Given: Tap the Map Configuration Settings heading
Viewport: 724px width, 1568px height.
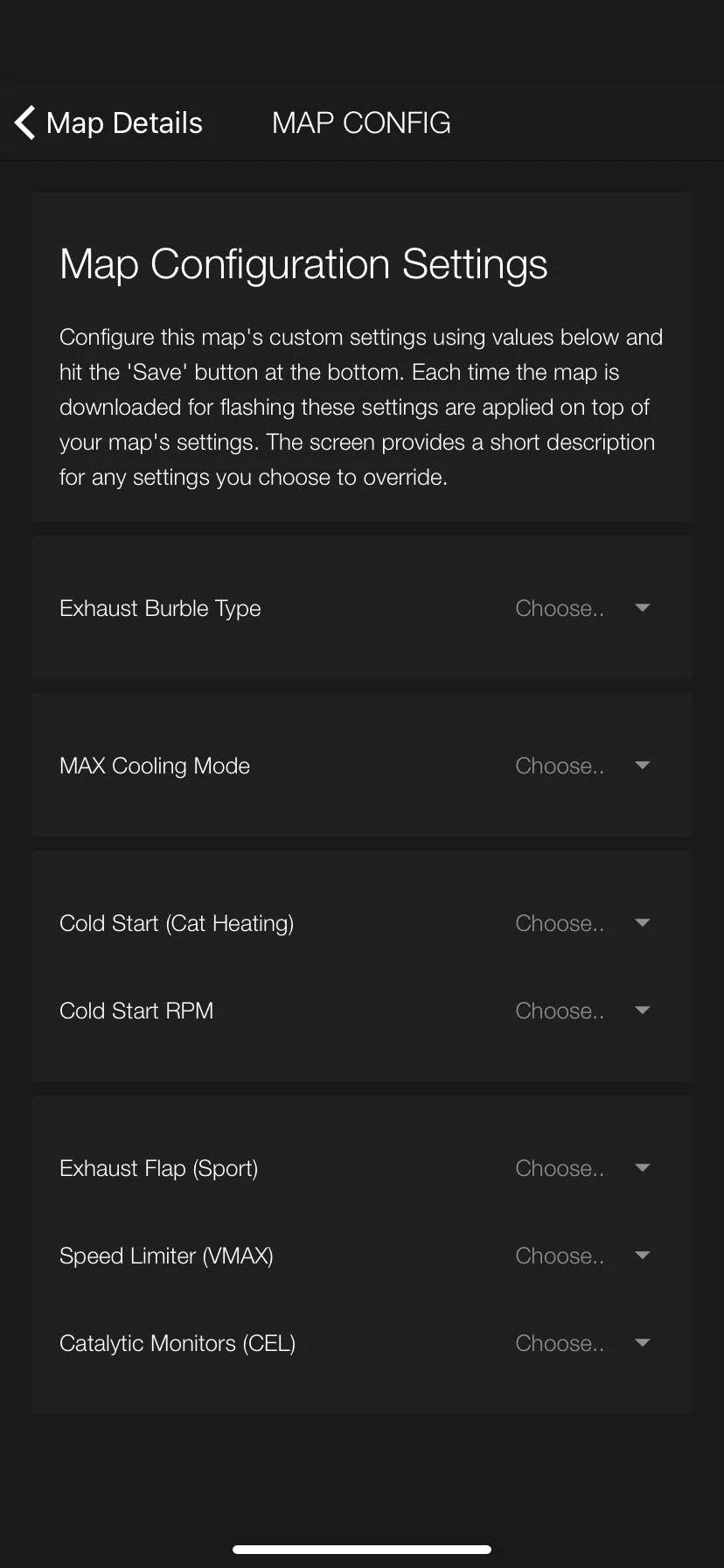Looking at the screenshot, I should tap(303, 264).
